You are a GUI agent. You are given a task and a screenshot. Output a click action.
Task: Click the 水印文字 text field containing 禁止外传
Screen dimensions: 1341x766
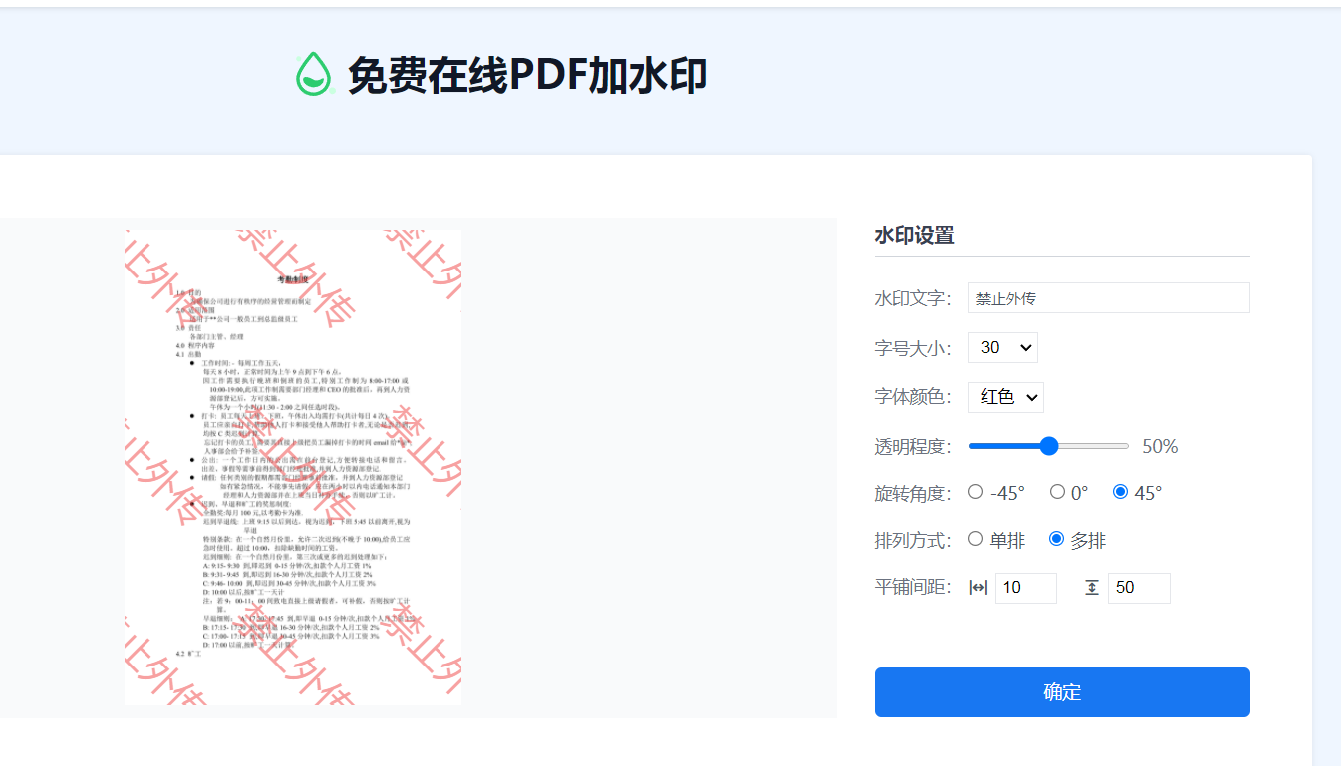(x=1109, y=298)
